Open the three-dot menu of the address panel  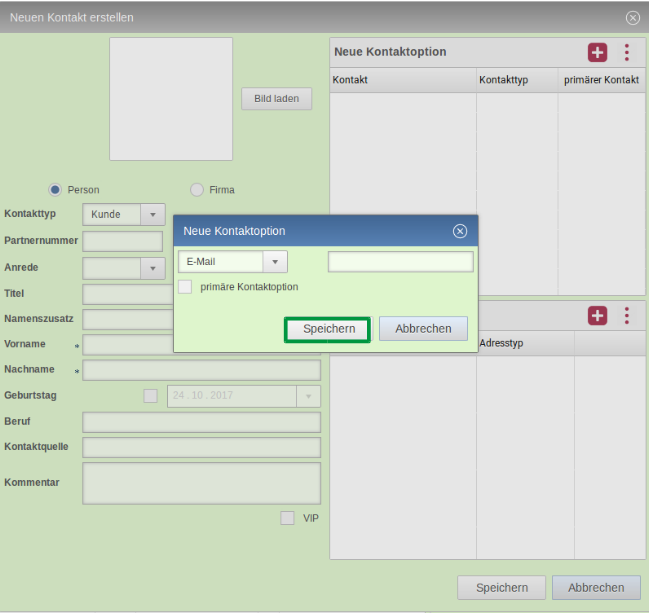[x=627, y=316]
